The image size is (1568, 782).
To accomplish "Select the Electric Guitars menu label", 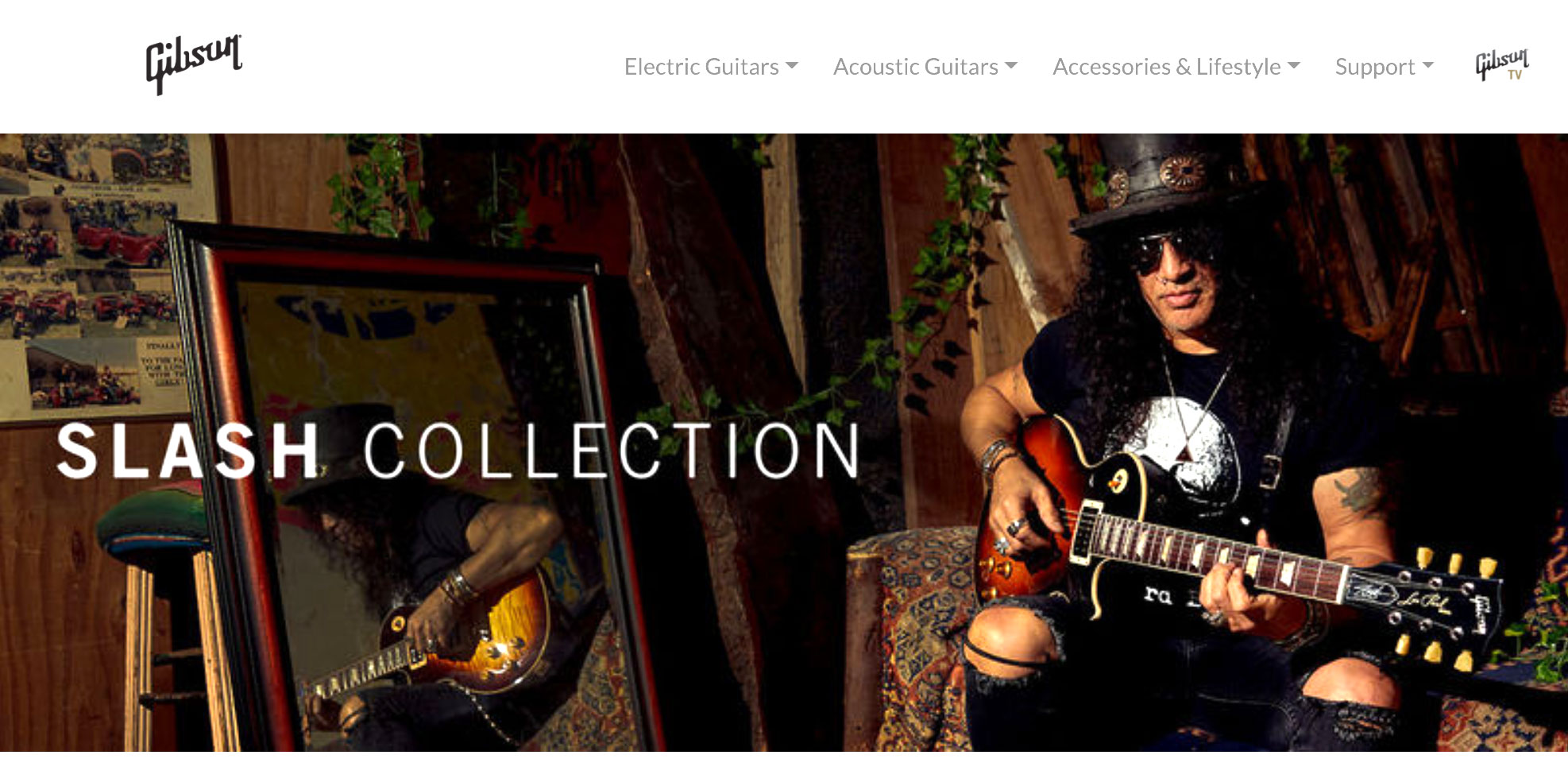I will (x=701, y=67).
